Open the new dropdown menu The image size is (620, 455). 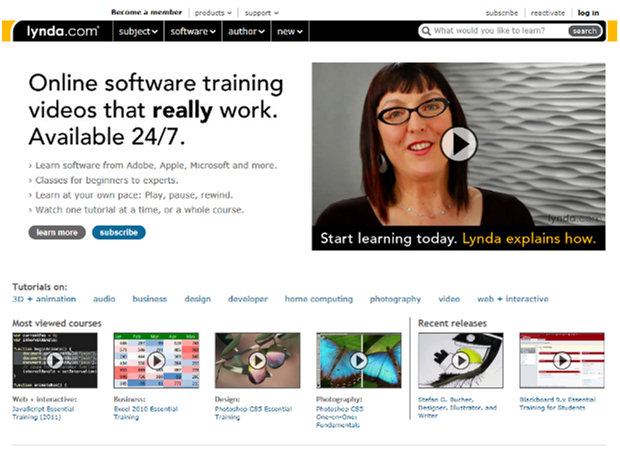[x=290, y=31]
